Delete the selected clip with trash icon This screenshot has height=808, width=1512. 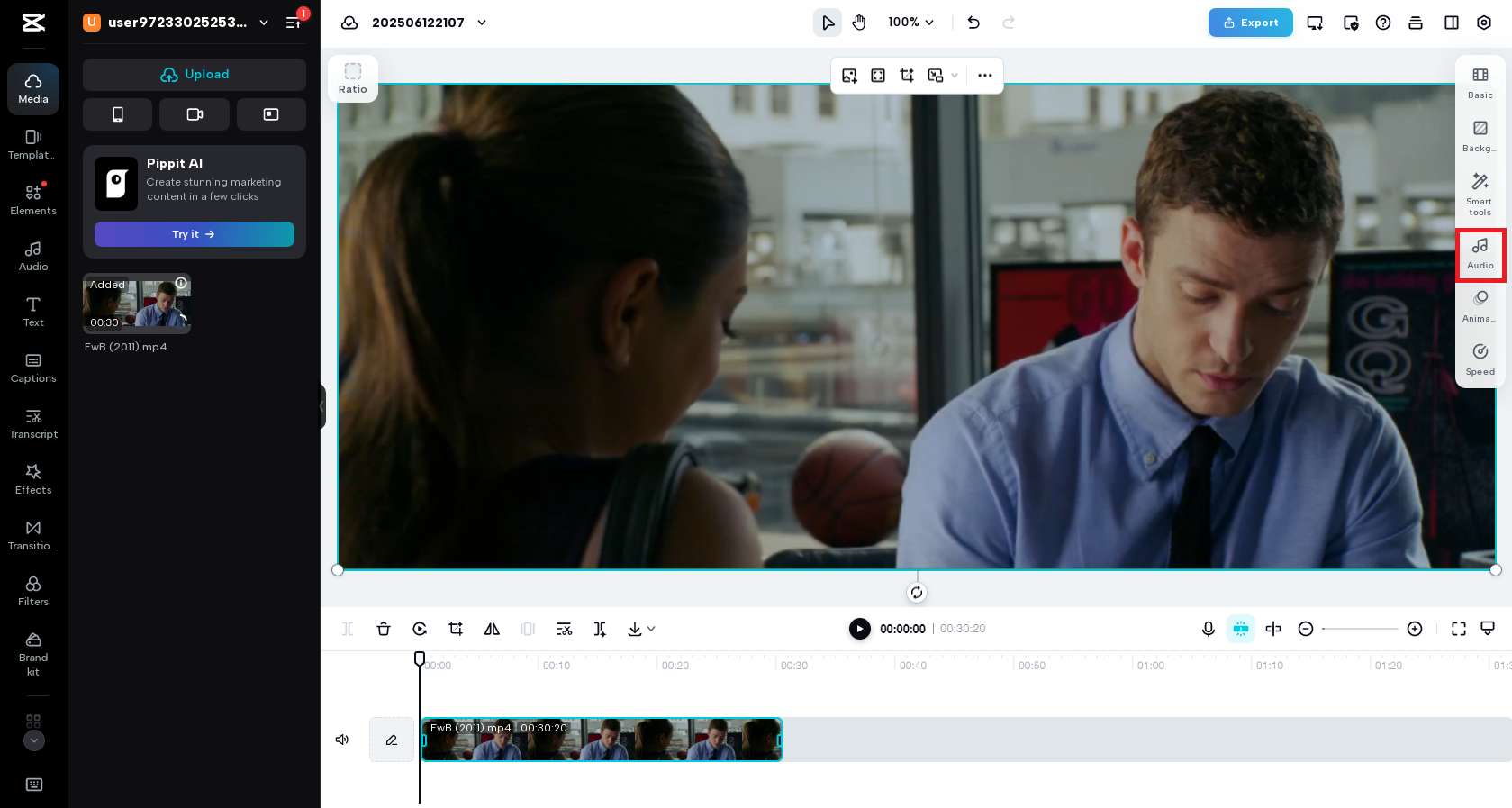pos(384,629)
